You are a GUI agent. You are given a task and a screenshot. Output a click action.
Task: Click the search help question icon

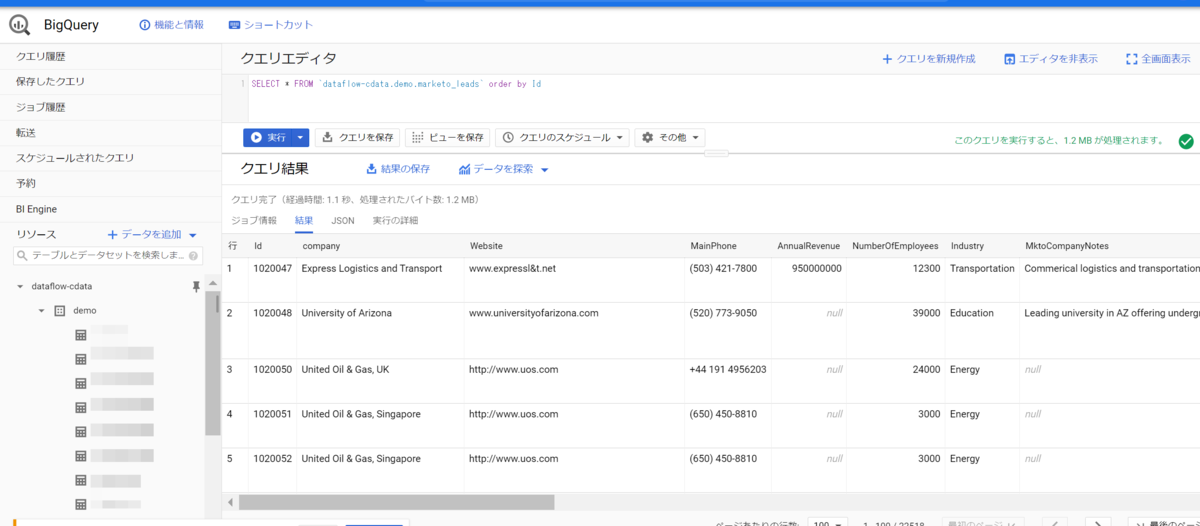(x=193, y=256)
